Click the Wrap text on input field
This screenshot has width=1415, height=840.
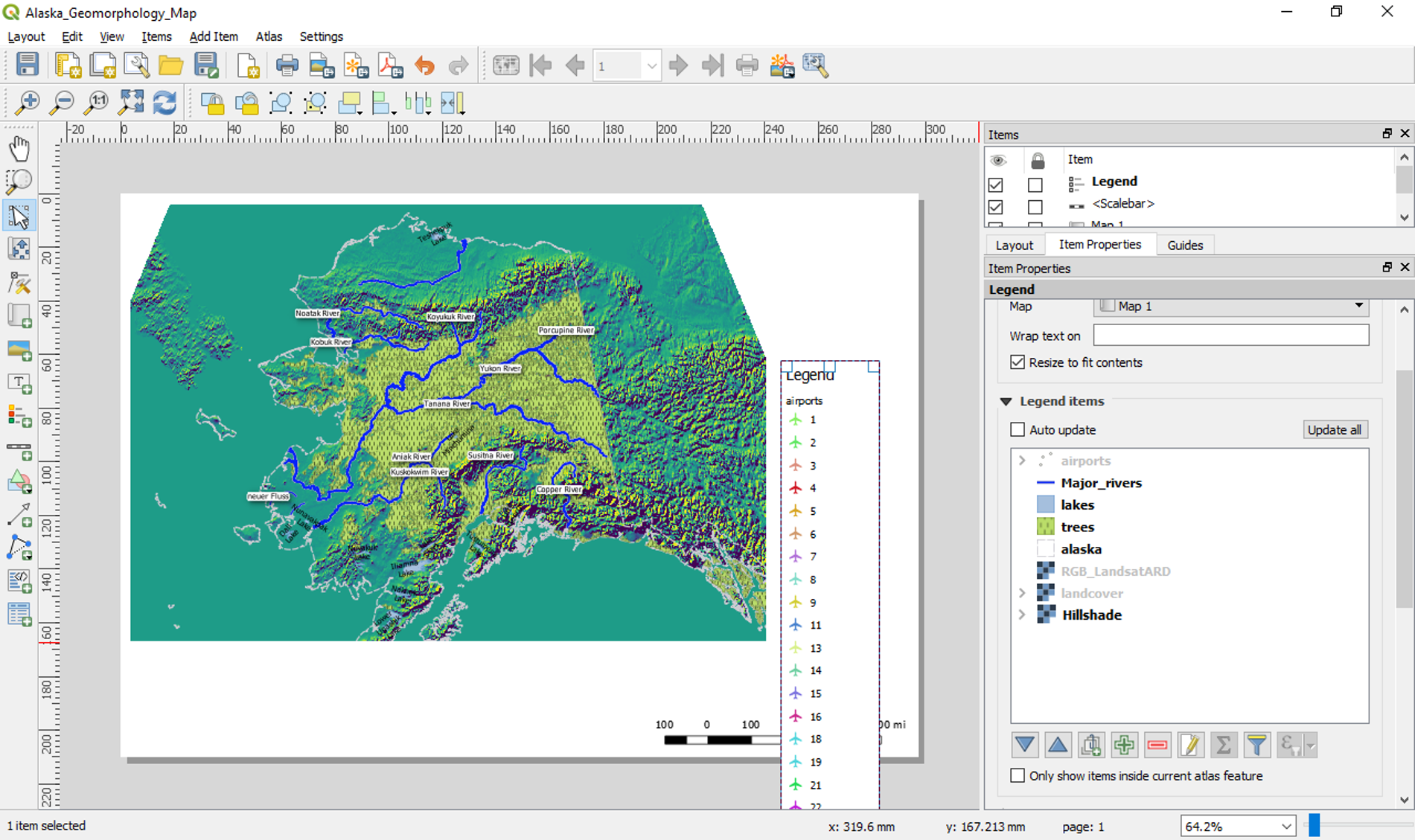click(1230, 336)
